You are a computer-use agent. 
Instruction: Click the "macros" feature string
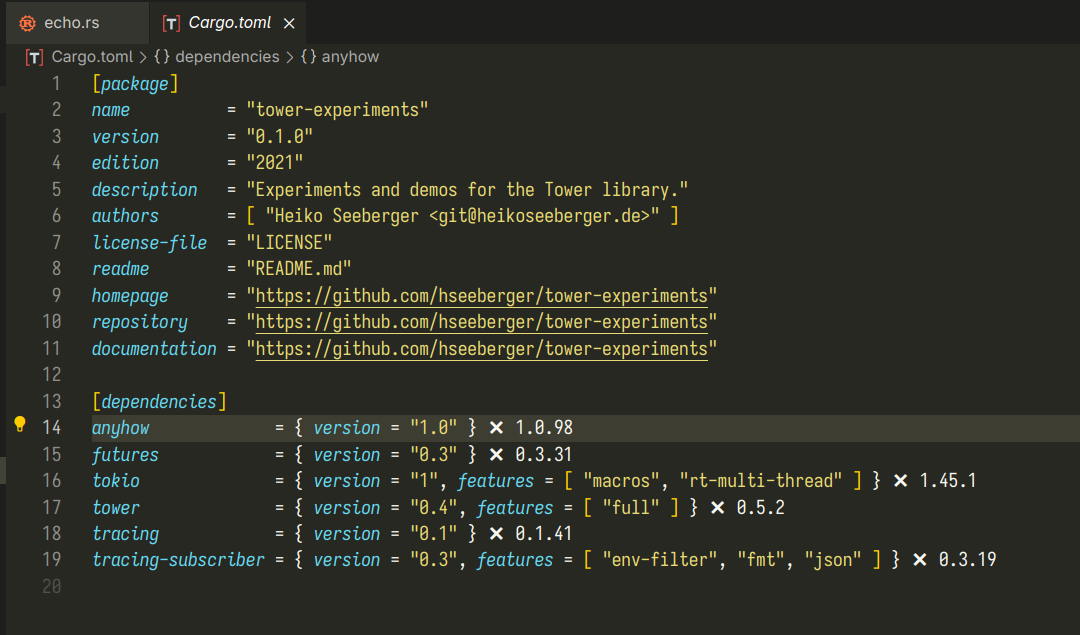coord(621,481)
